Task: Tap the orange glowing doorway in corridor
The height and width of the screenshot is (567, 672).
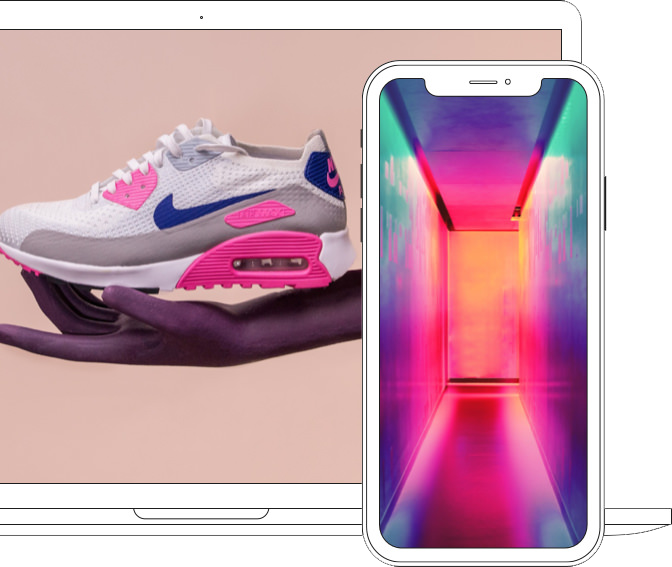Action: 483,300
